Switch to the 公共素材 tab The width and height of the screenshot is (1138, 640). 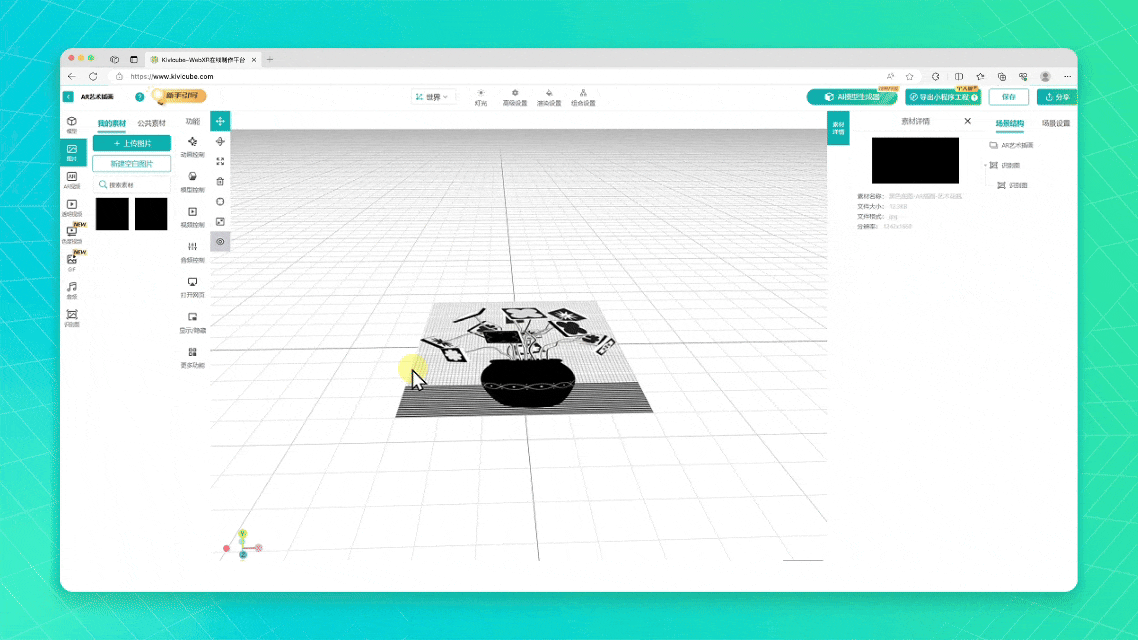point(151,123)
